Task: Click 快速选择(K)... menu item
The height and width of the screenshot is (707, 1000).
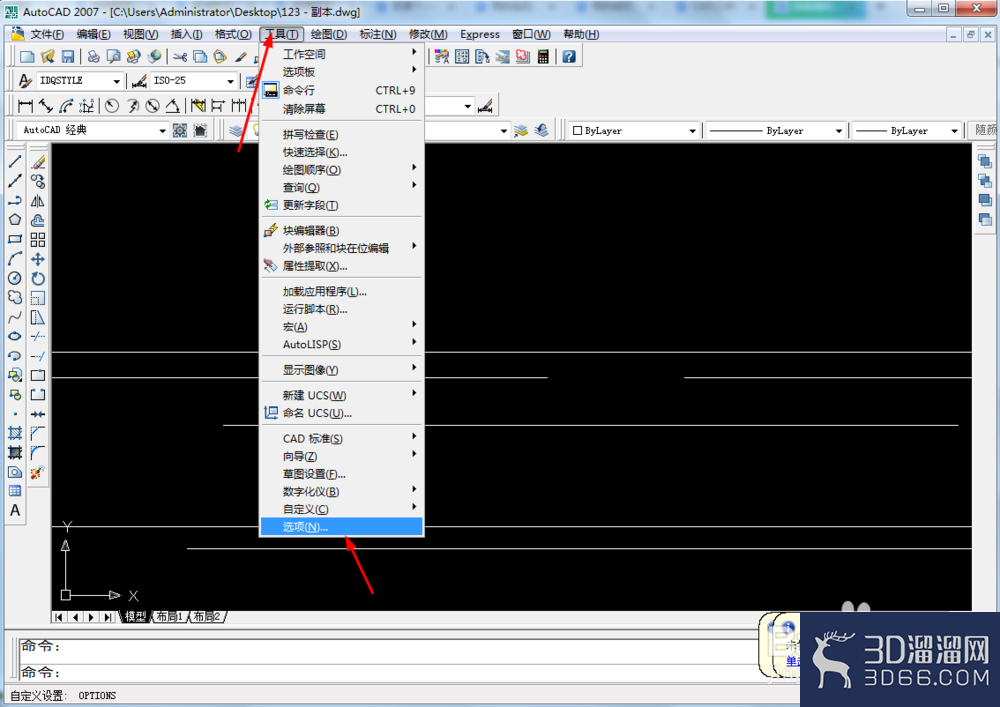Action: (x=341, y=152)
